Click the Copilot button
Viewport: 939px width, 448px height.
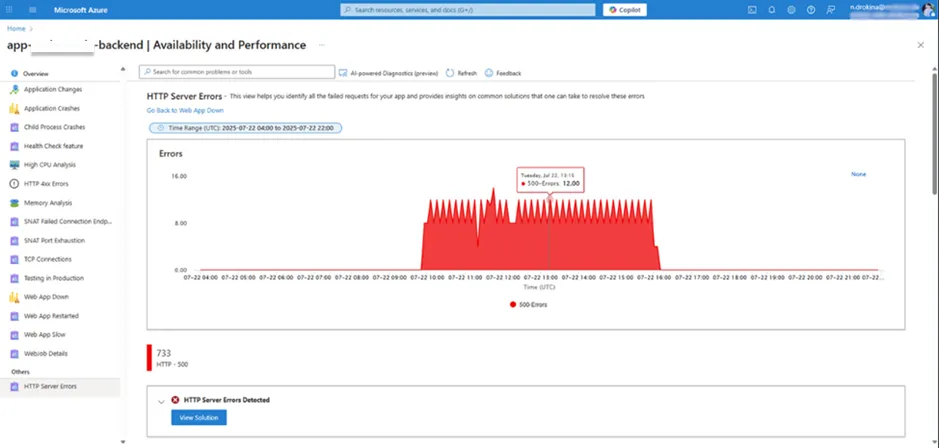[625, 9]
